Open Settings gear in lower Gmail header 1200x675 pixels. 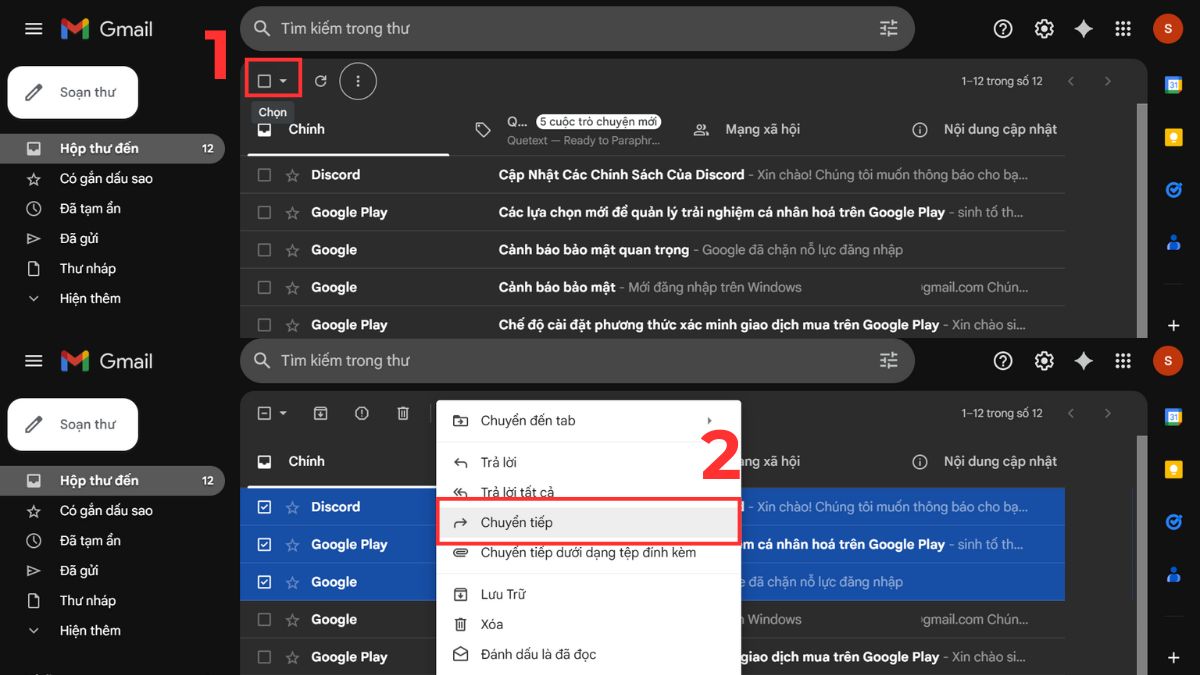click(x=1044, y=361)
